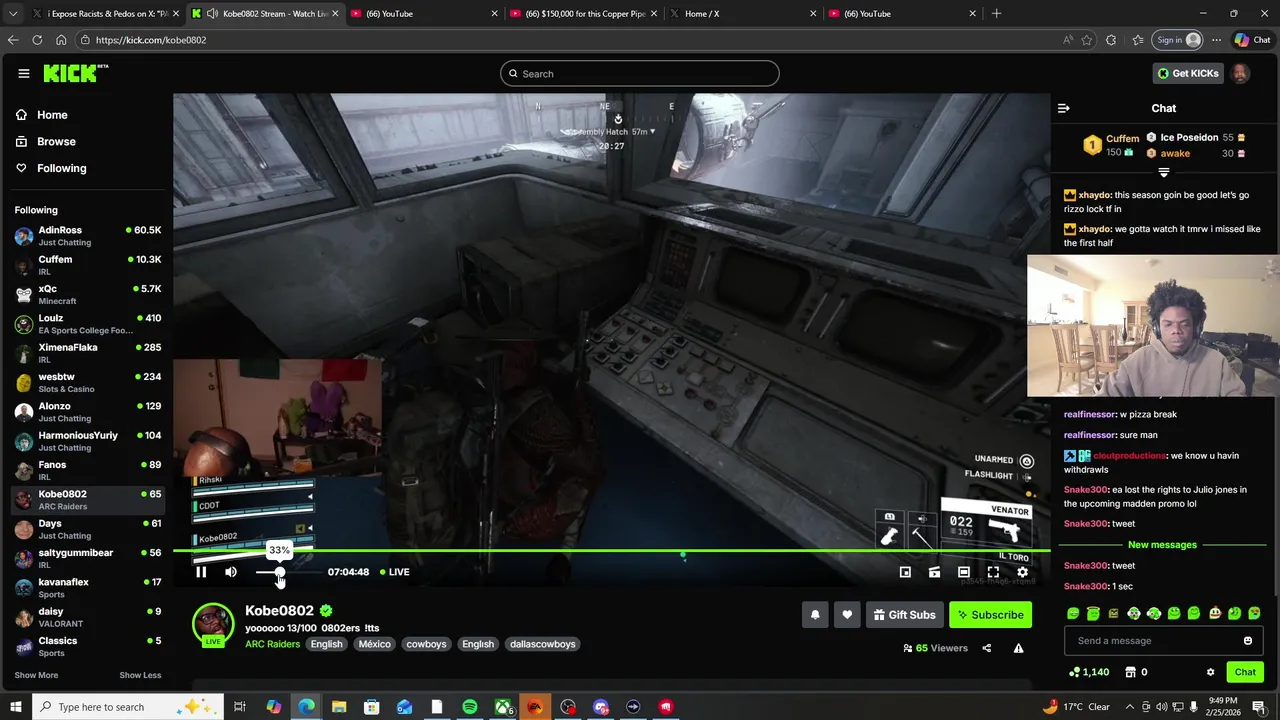Follow Kobe0802 with the heart button
The image size is (1280, 720).
pos(847,615)
